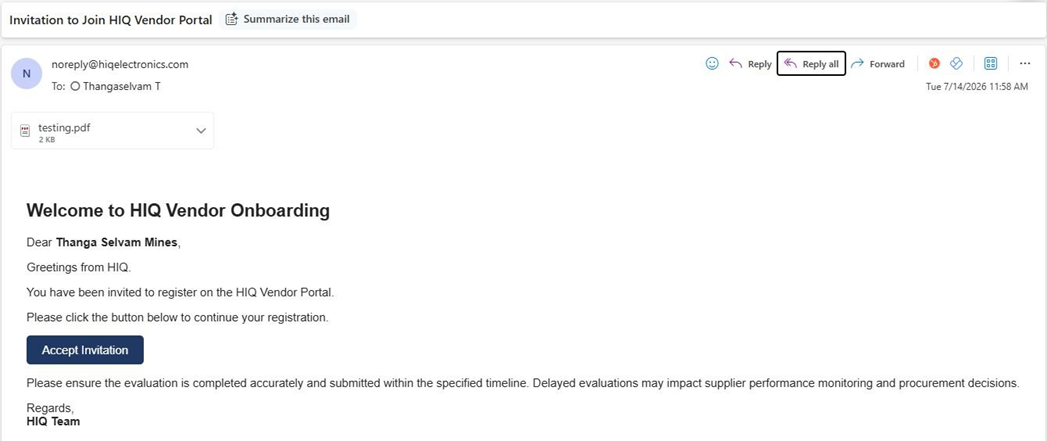
Task: Click the PDF file icon on the attachment
Action: click(25, 131)
